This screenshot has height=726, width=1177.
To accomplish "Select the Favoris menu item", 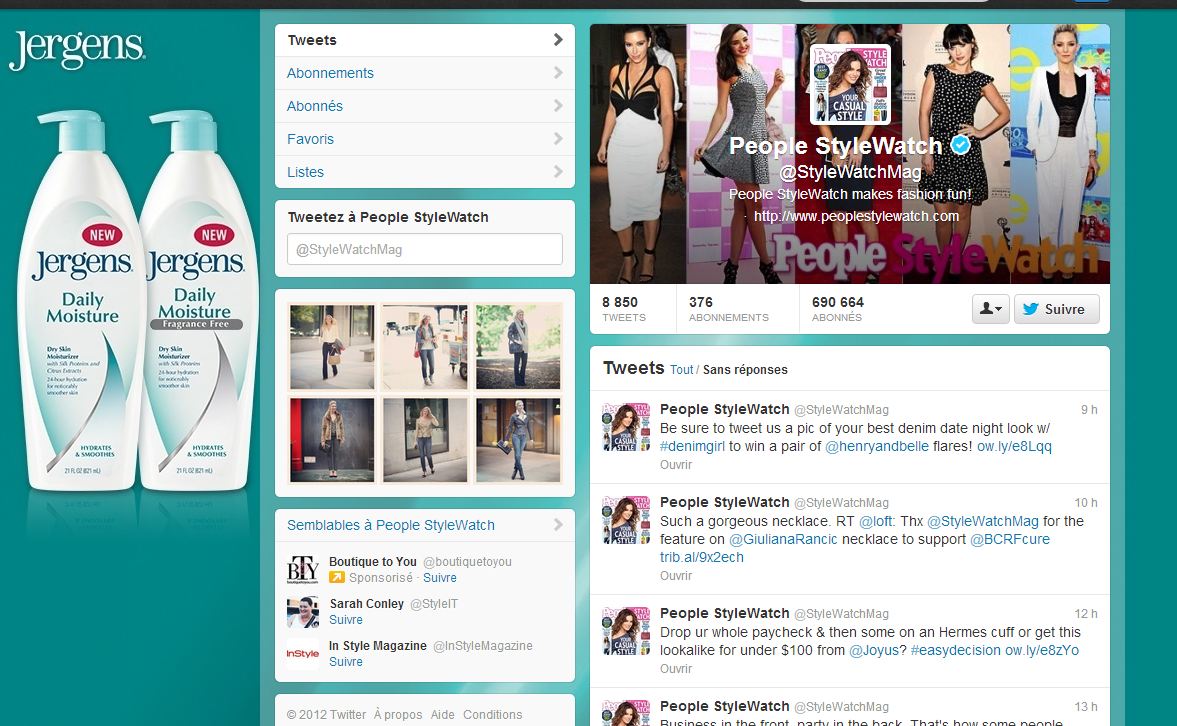I will pyautogui.click(x=310, y=139).
